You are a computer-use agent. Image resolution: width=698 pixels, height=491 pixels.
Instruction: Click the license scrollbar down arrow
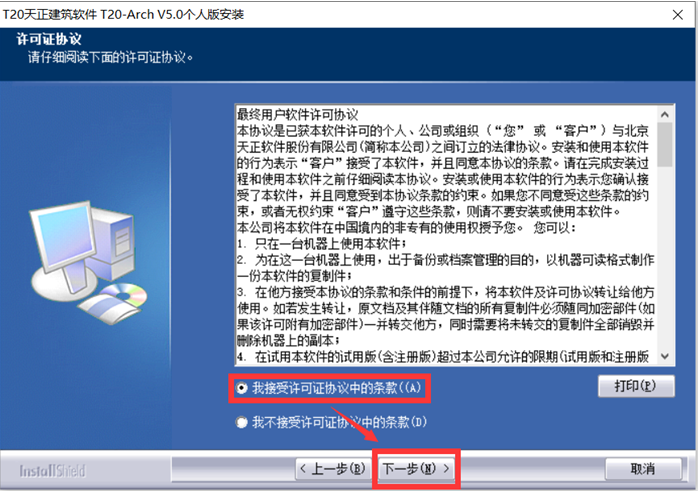pos(665,356)
